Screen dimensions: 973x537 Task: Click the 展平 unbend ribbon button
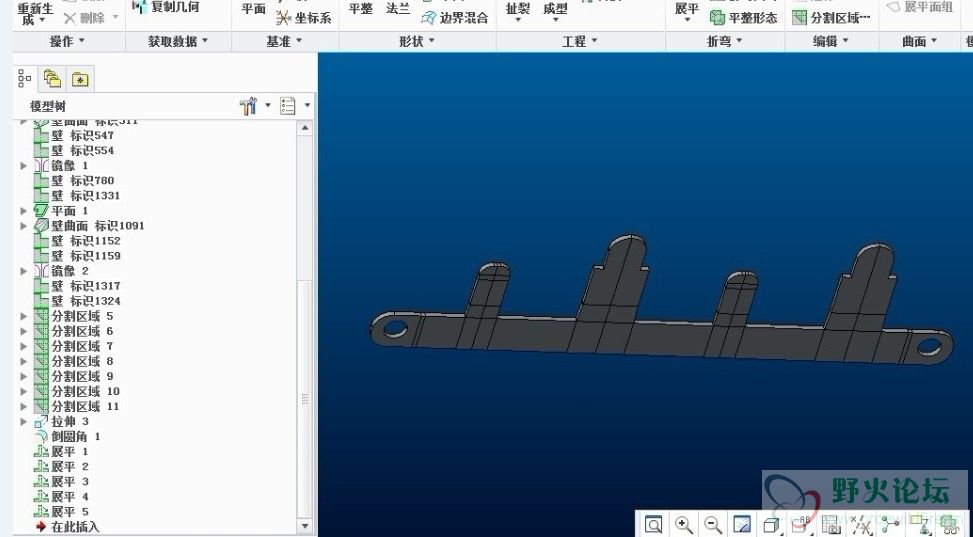click(687, 12)
